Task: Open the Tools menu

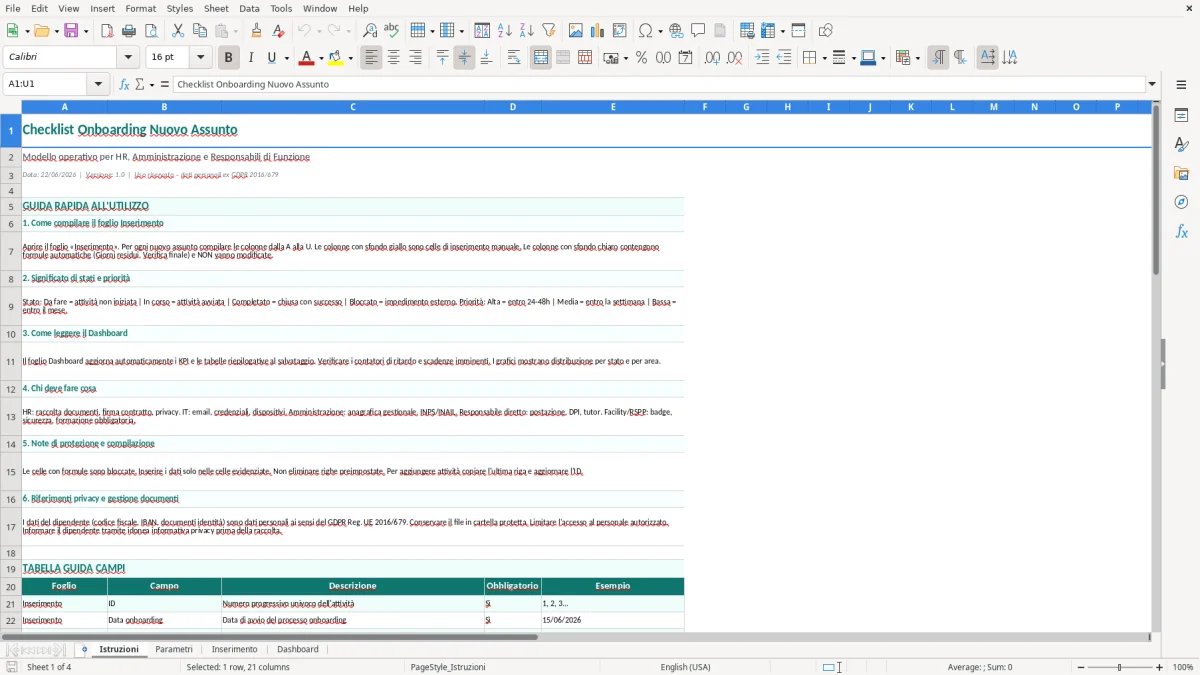Action: tap(281, 8)
